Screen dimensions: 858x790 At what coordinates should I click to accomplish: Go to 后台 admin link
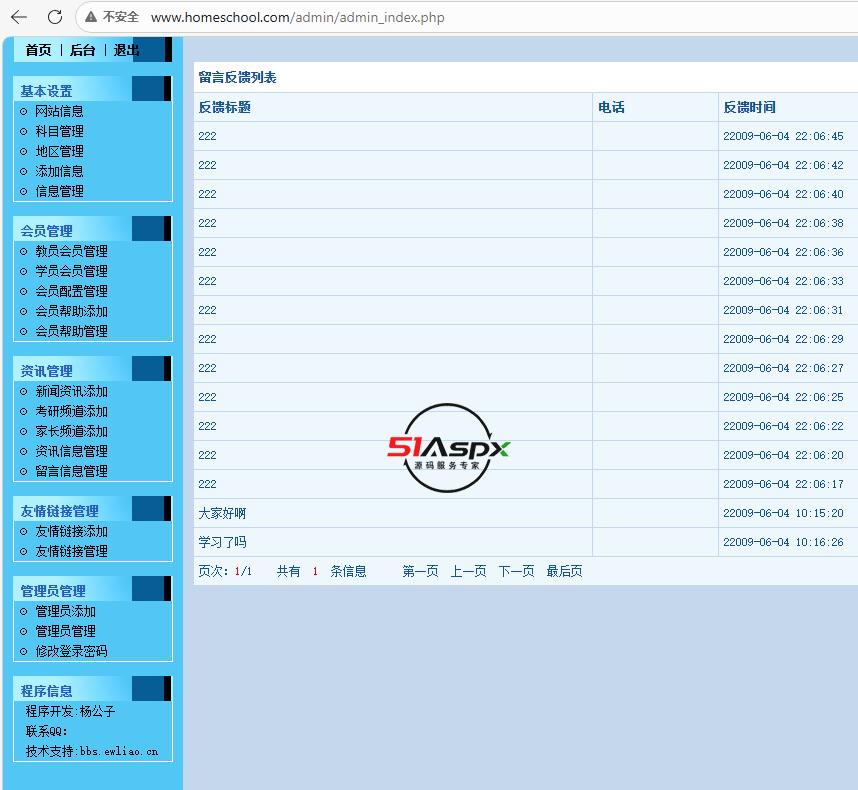coord(83,50)
